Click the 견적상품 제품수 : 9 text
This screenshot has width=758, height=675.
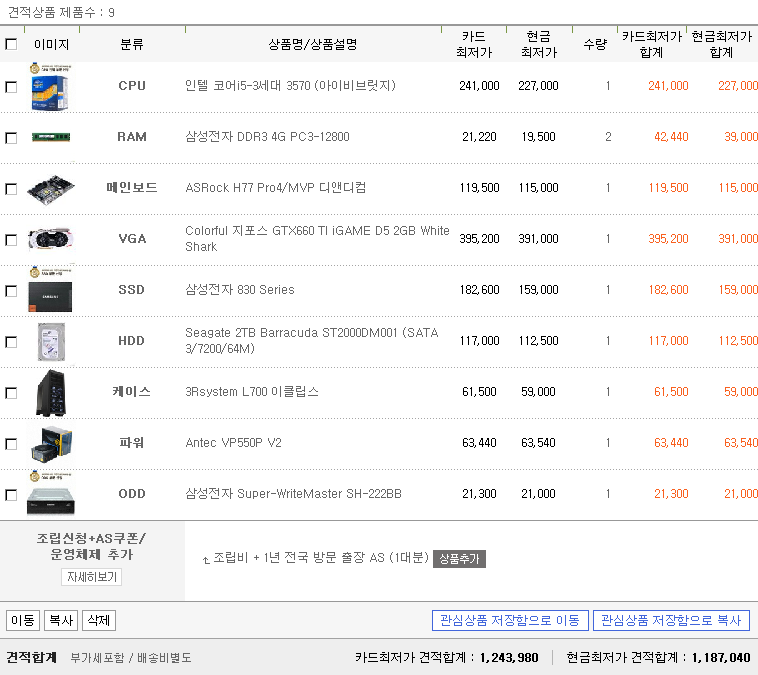[x=61, y=13]
